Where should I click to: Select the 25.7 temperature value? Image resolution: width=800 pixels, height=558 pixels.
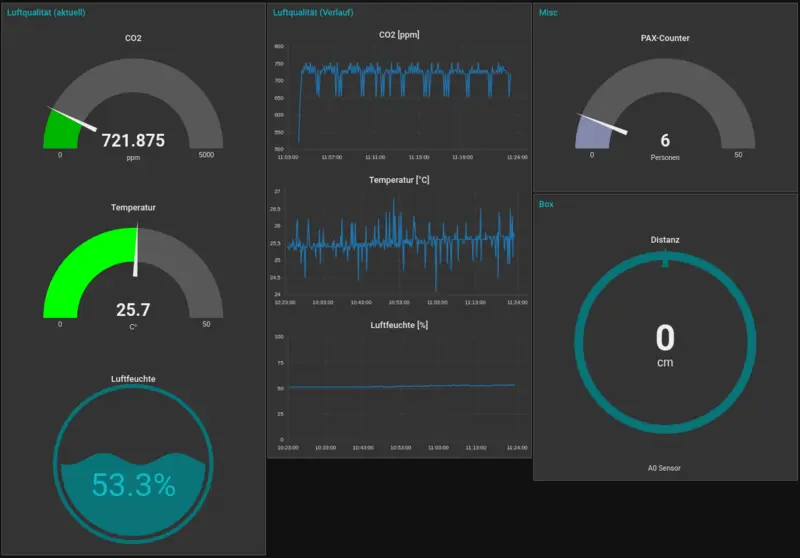point(133,310)
